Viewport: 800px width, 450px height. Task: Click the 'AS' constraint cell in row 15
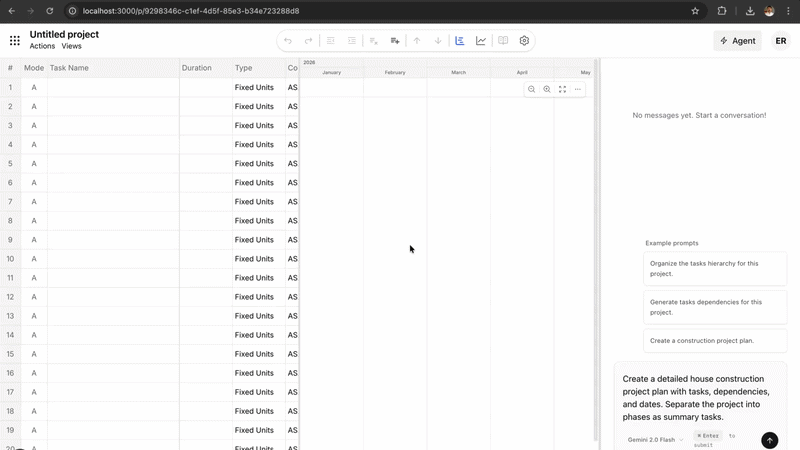[x=292, y=354]
